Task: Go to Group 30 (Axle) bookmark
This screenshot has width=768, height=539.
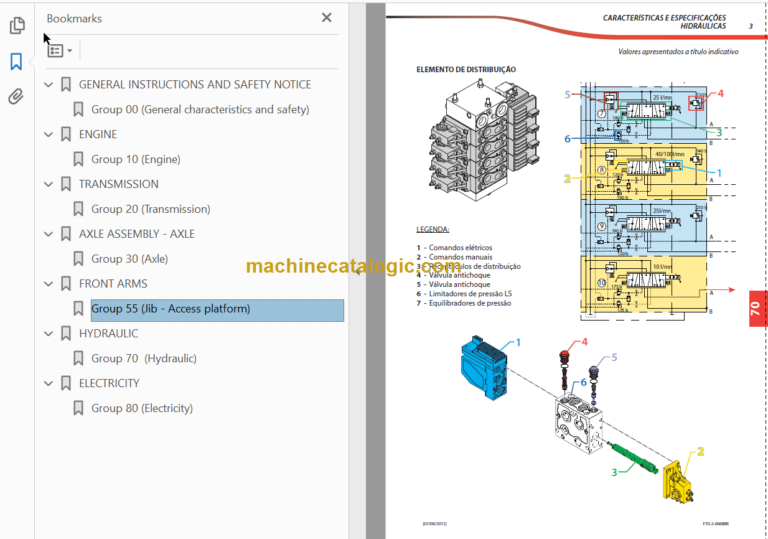Action: [x=130, y=259]
